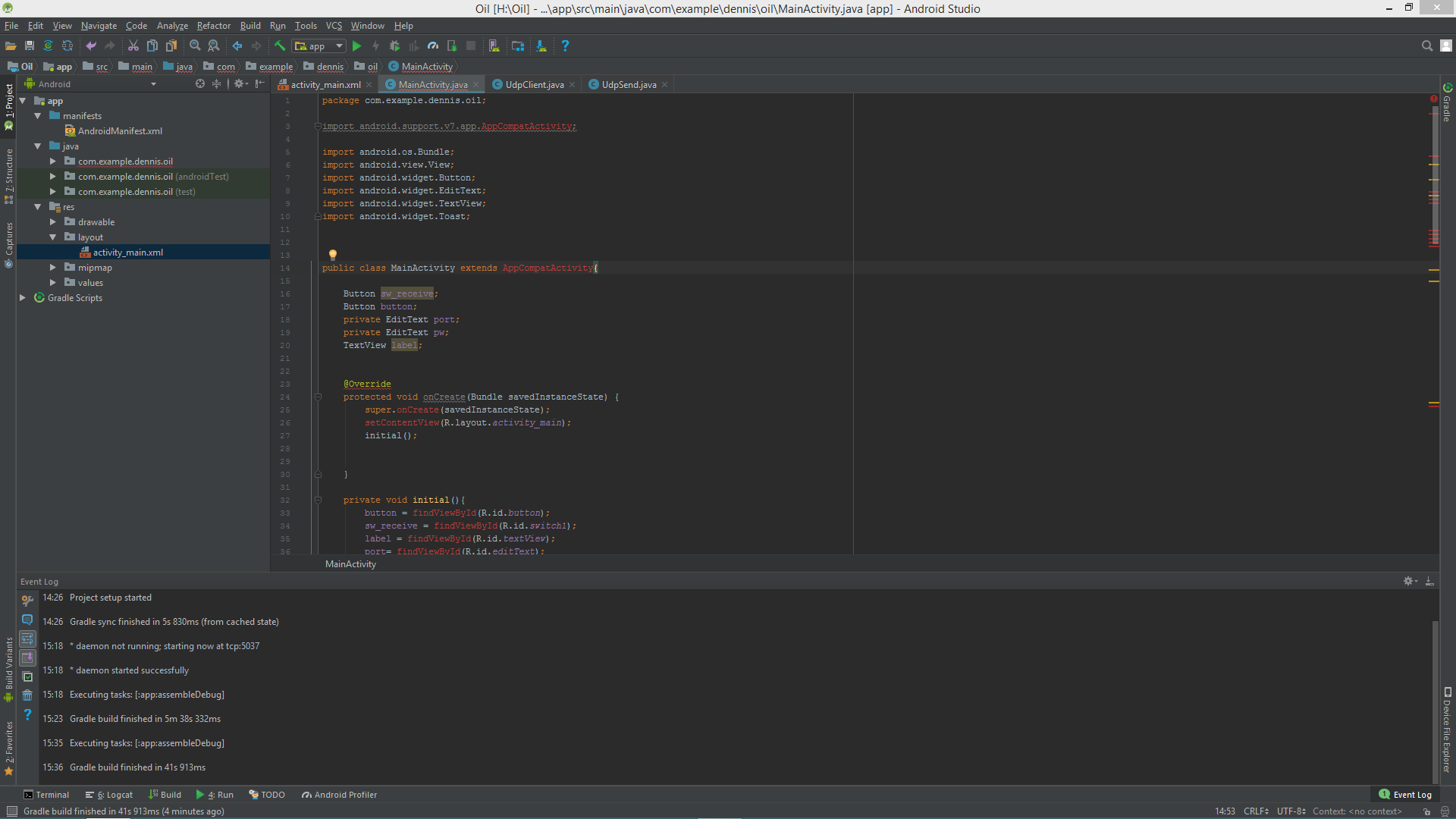The height and width of the screenshot is (819, 1456).
Task: Click the green Run app button
Action: click(x=356, y=46)
